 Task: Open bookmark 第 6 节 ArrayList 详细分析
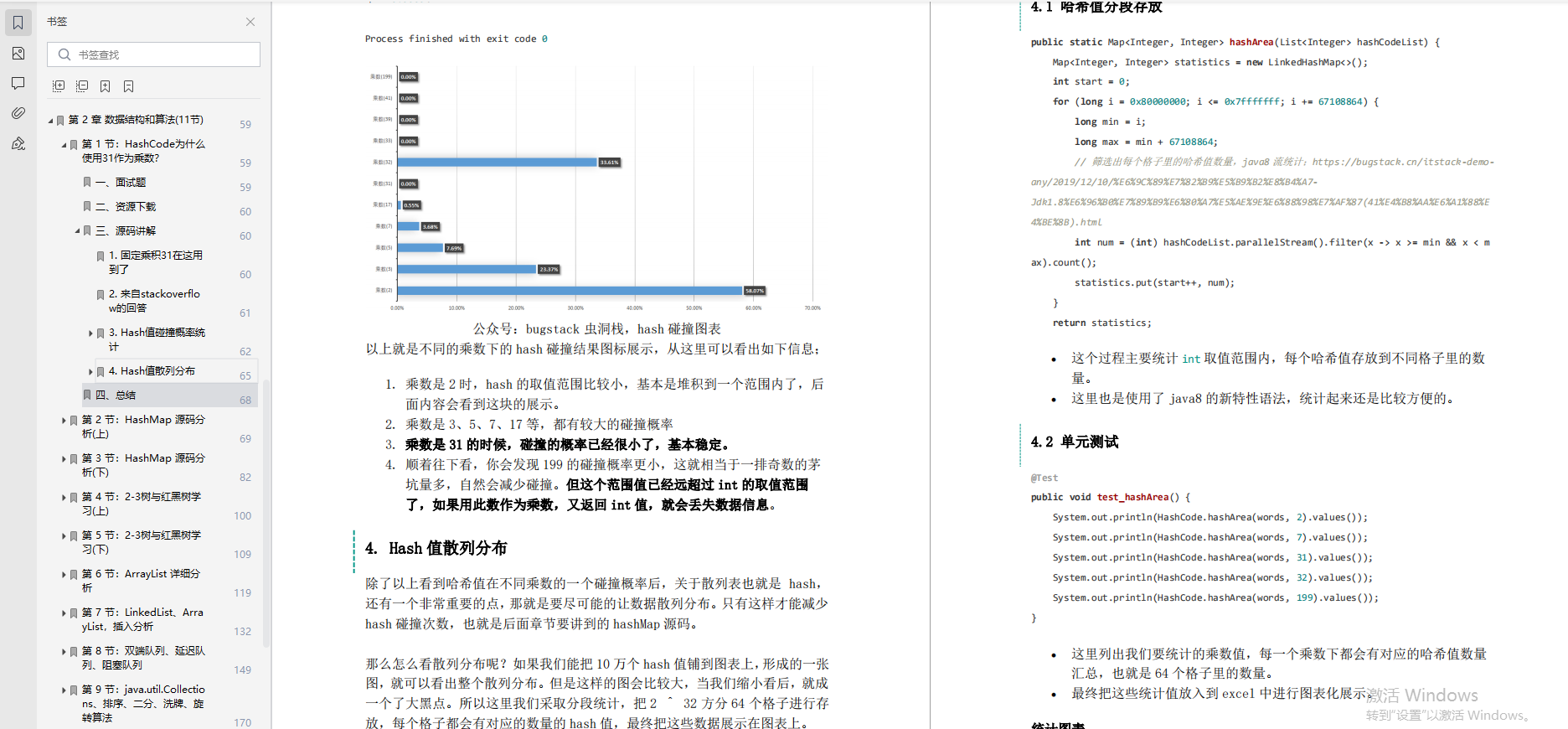141,581
